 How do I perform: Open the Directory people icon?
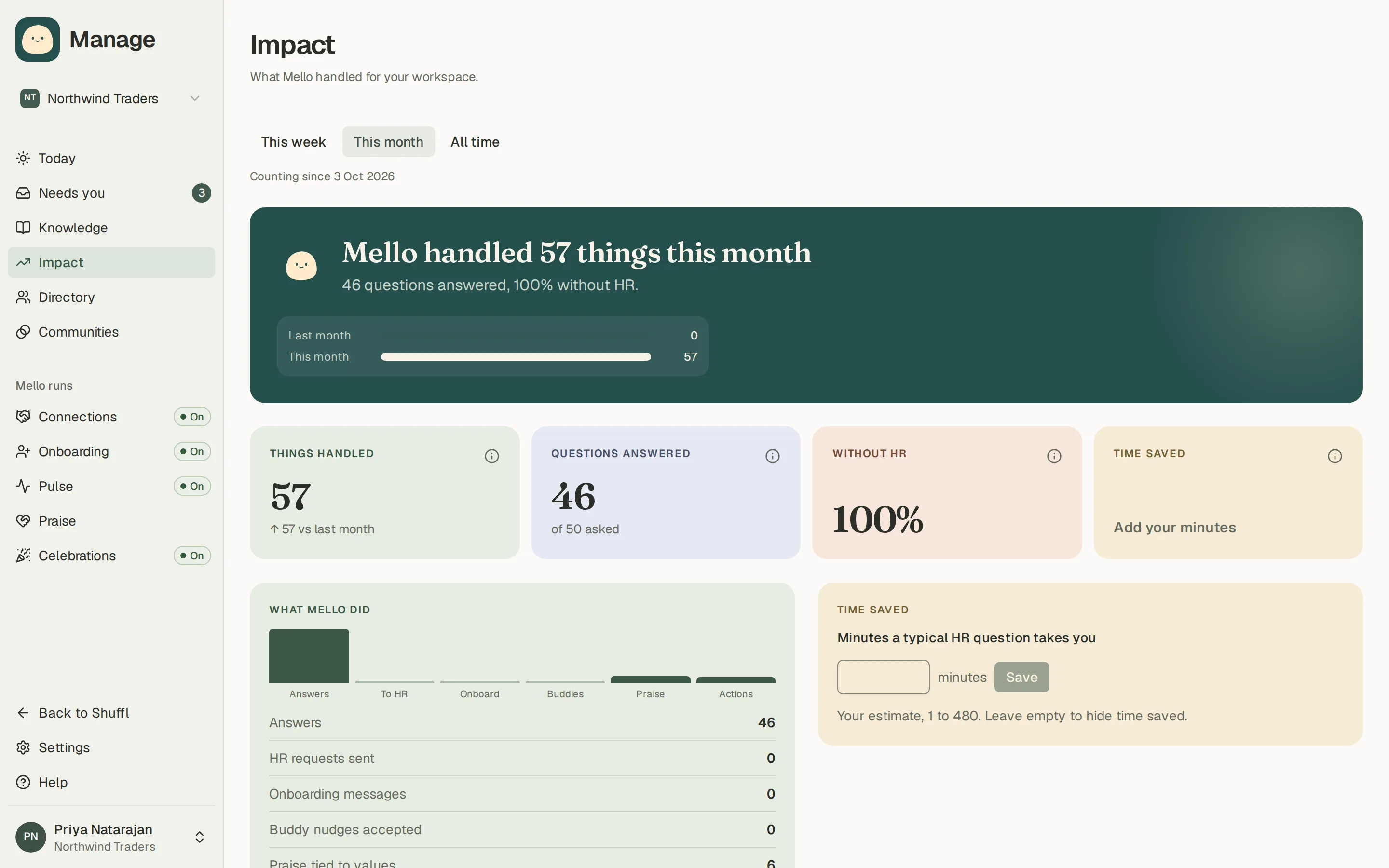click(23, 298)
